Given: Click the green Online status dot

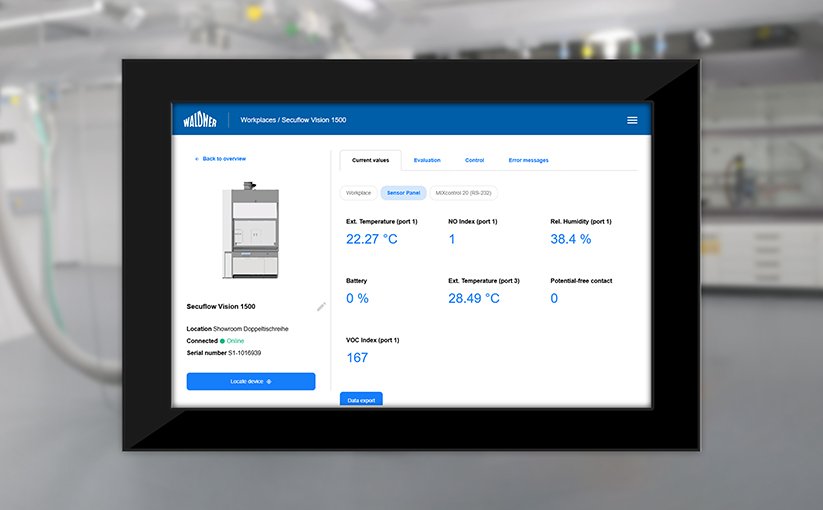Looking at the screenshot, I should 222,341.
